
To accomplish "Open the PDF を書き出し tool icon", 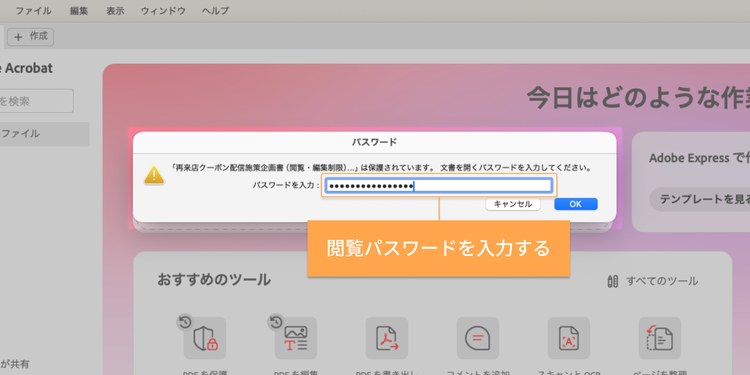I will [387, 338].
